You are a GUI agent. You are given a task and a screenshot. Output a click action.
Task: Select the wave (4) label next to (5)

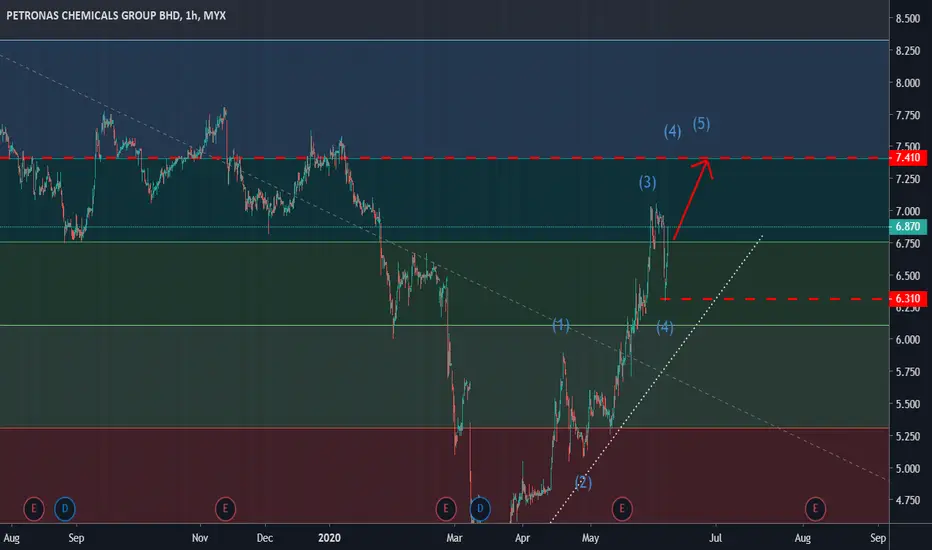(x=672, y=131)
